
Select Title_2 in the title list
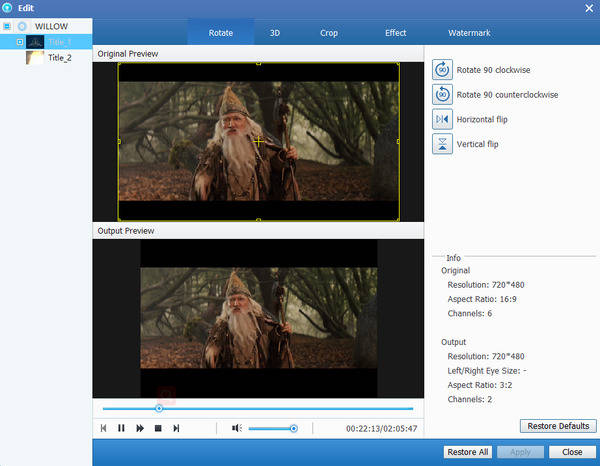[x=60, y=58]
